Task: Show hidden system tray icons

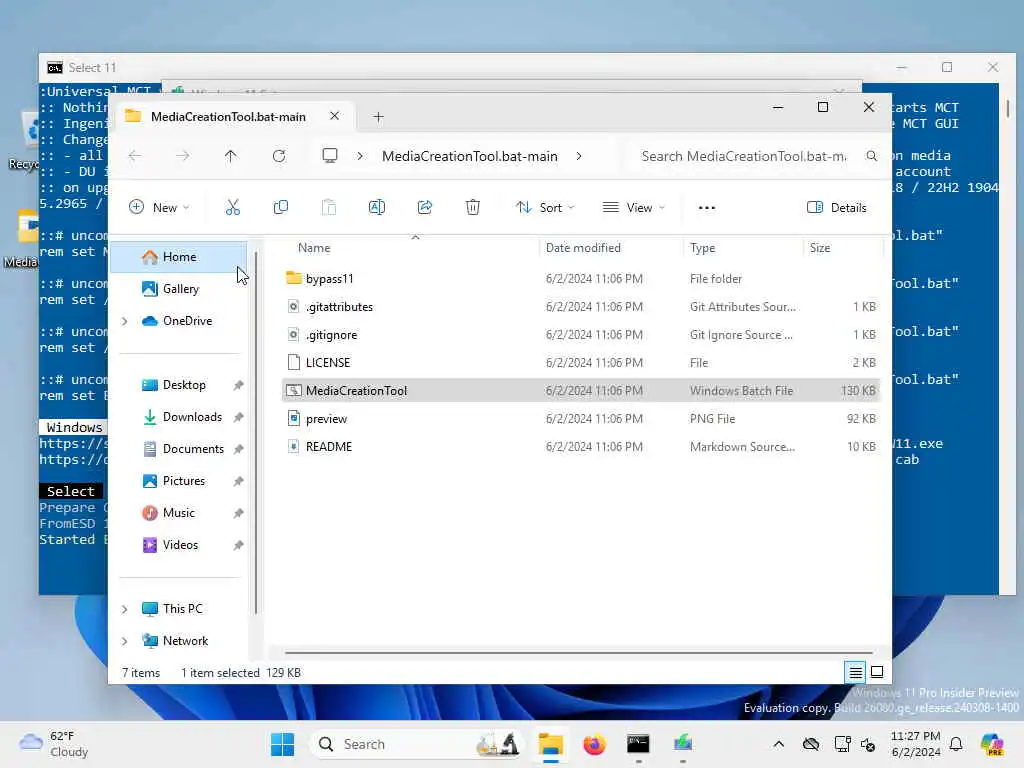Action: tap(778, 744)
